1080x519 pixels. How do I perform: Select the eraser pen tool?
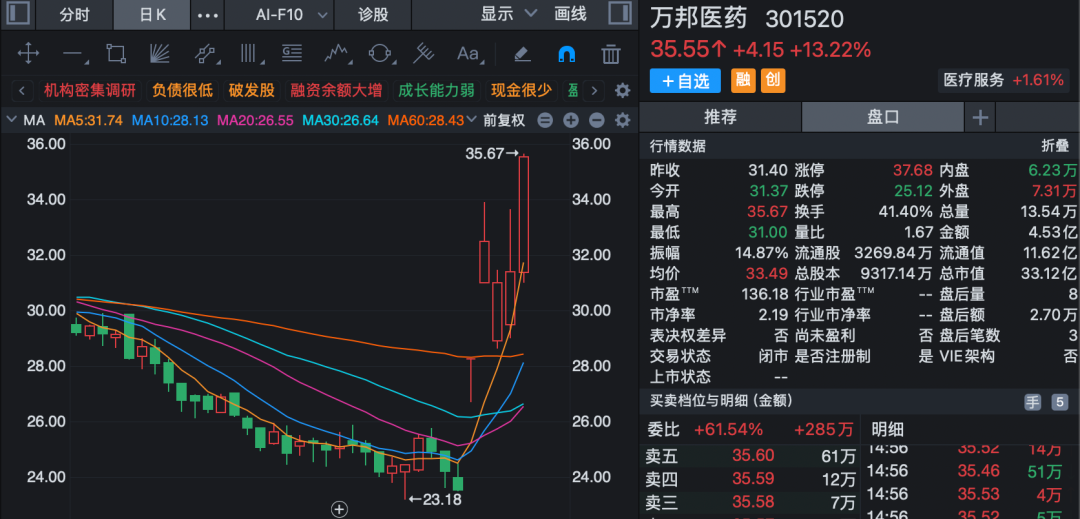pyautogui.click(x=522, y=53)
